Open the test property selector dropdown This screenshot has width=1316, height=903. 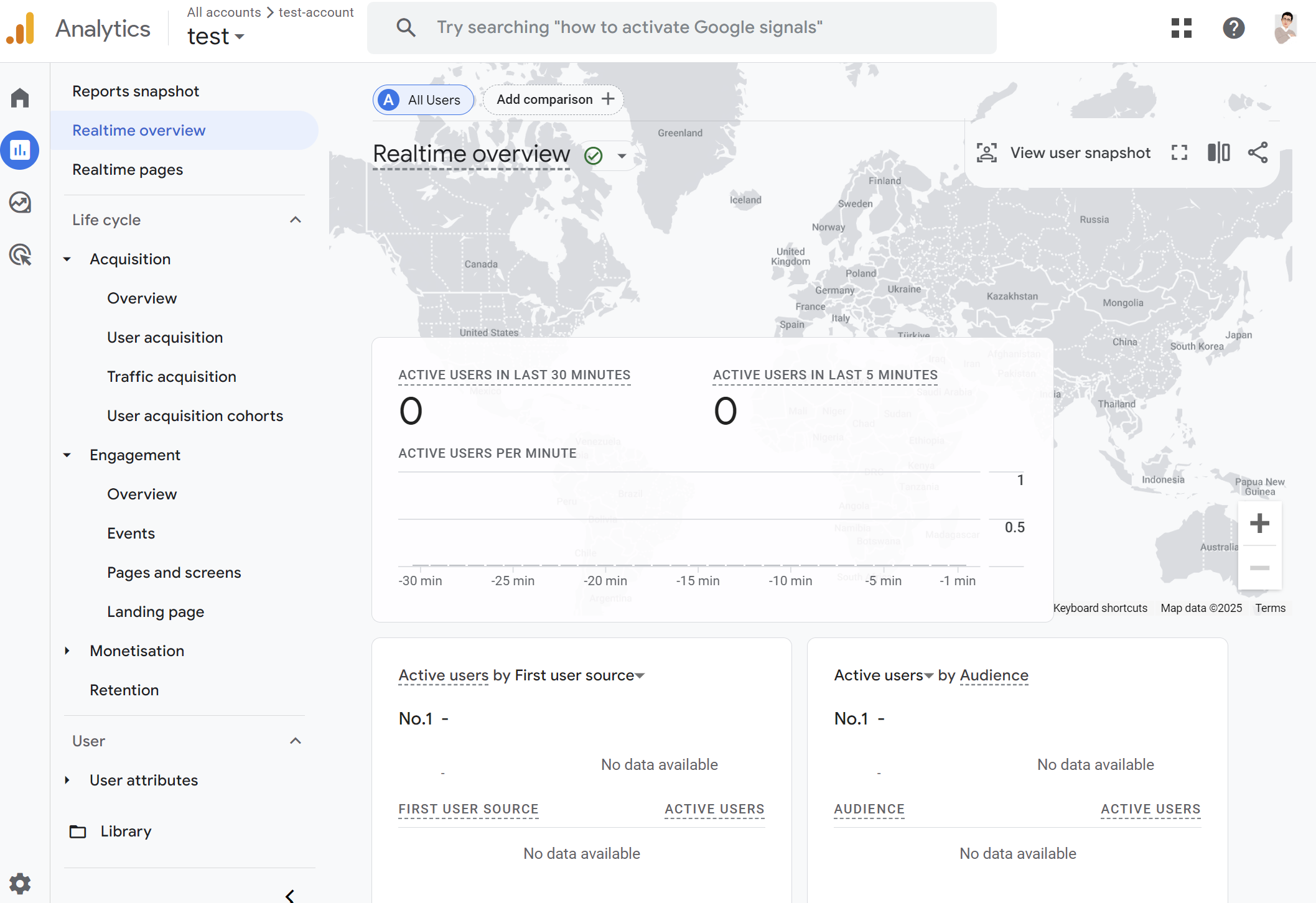[x=215, y=37]
